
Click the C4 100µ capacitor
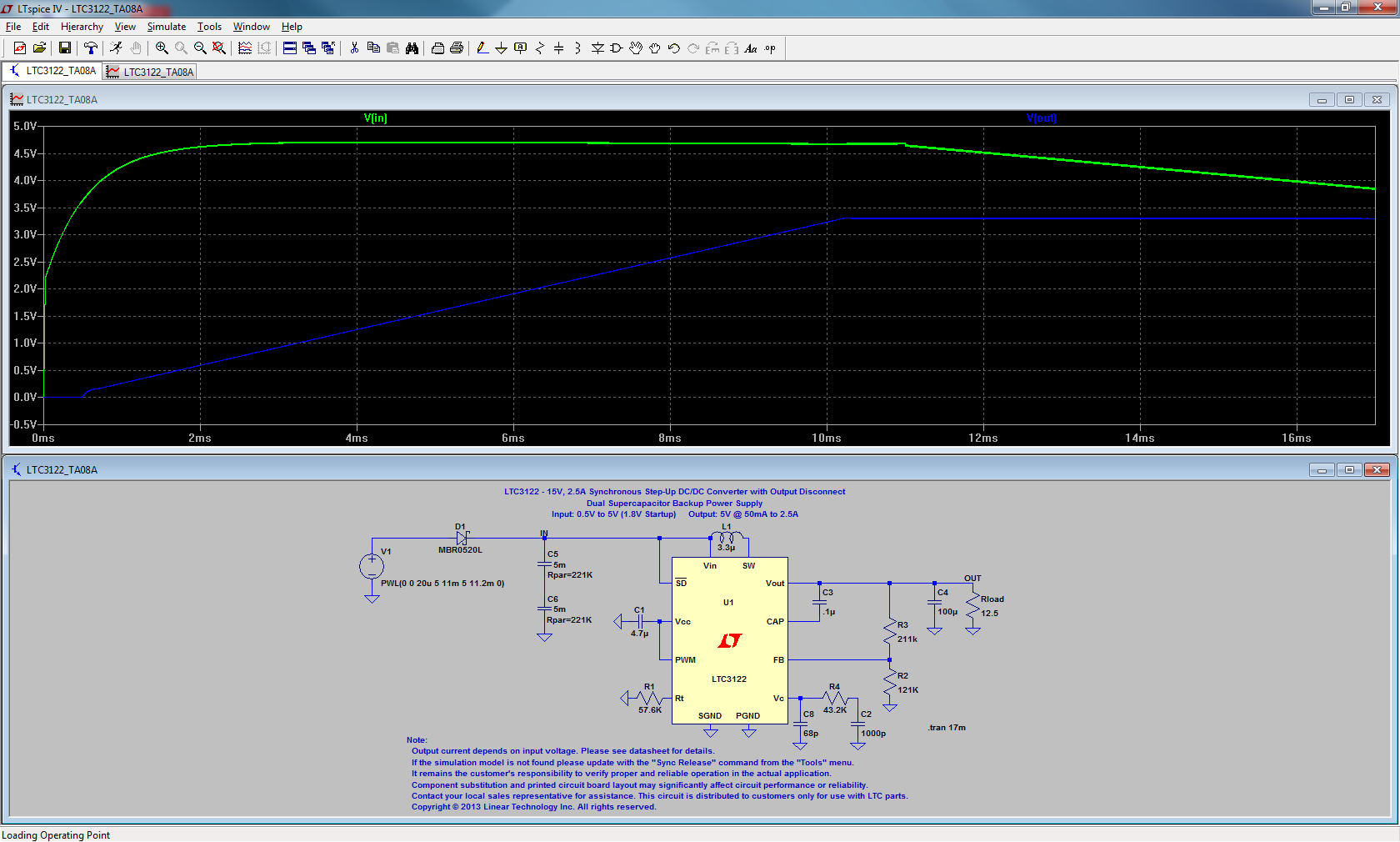(x=935, y=603)
